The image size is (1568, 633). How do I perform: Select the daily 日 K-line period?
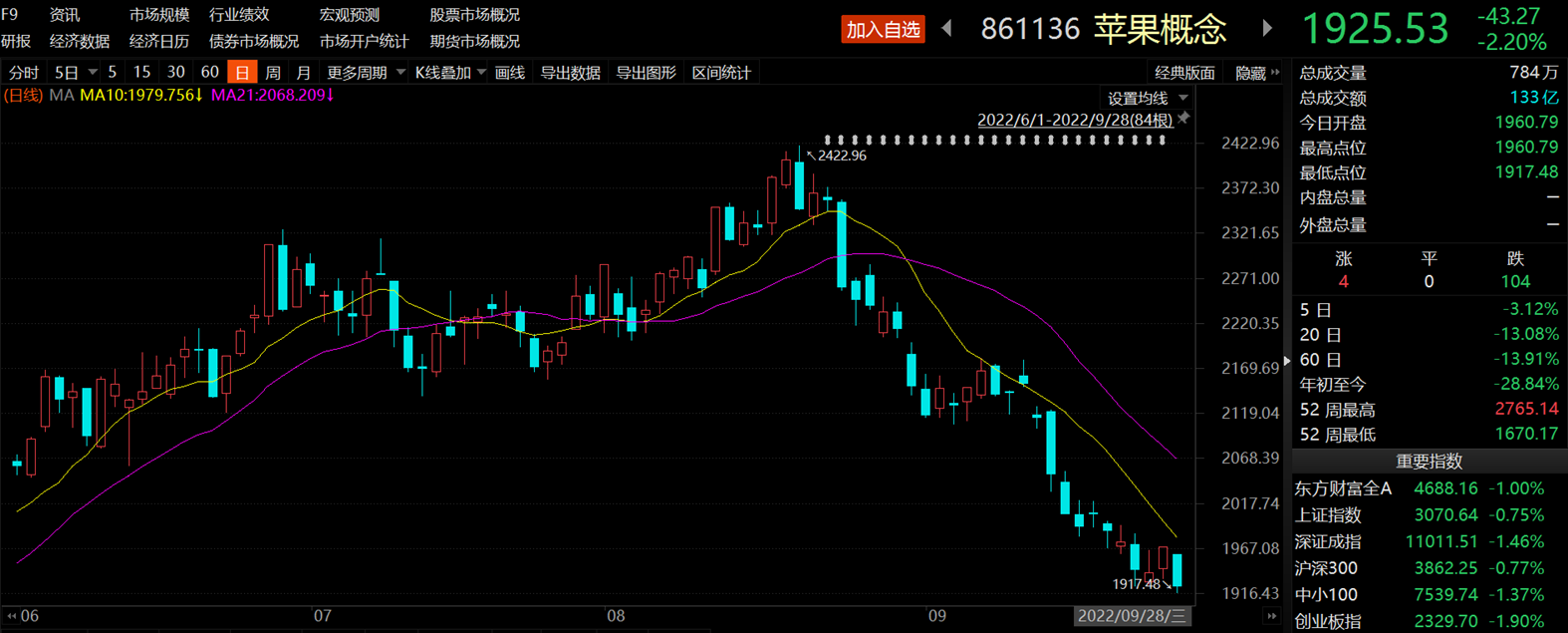pos(242,73)
